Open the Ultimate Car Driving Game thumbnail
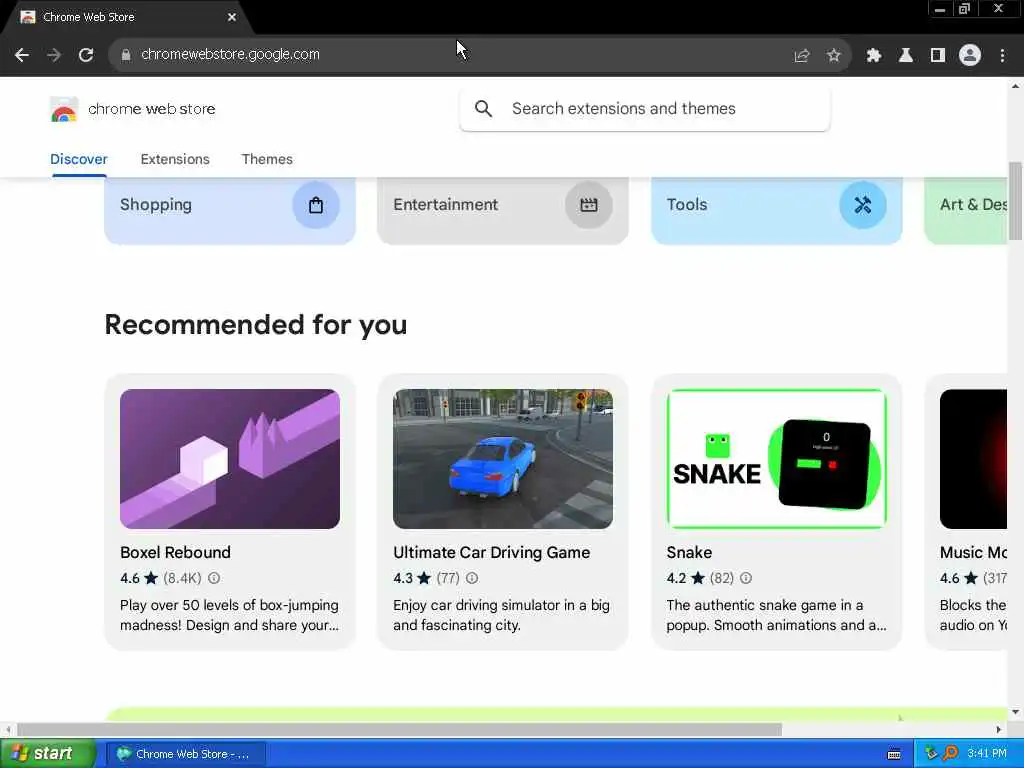 (x=503, y=459)
